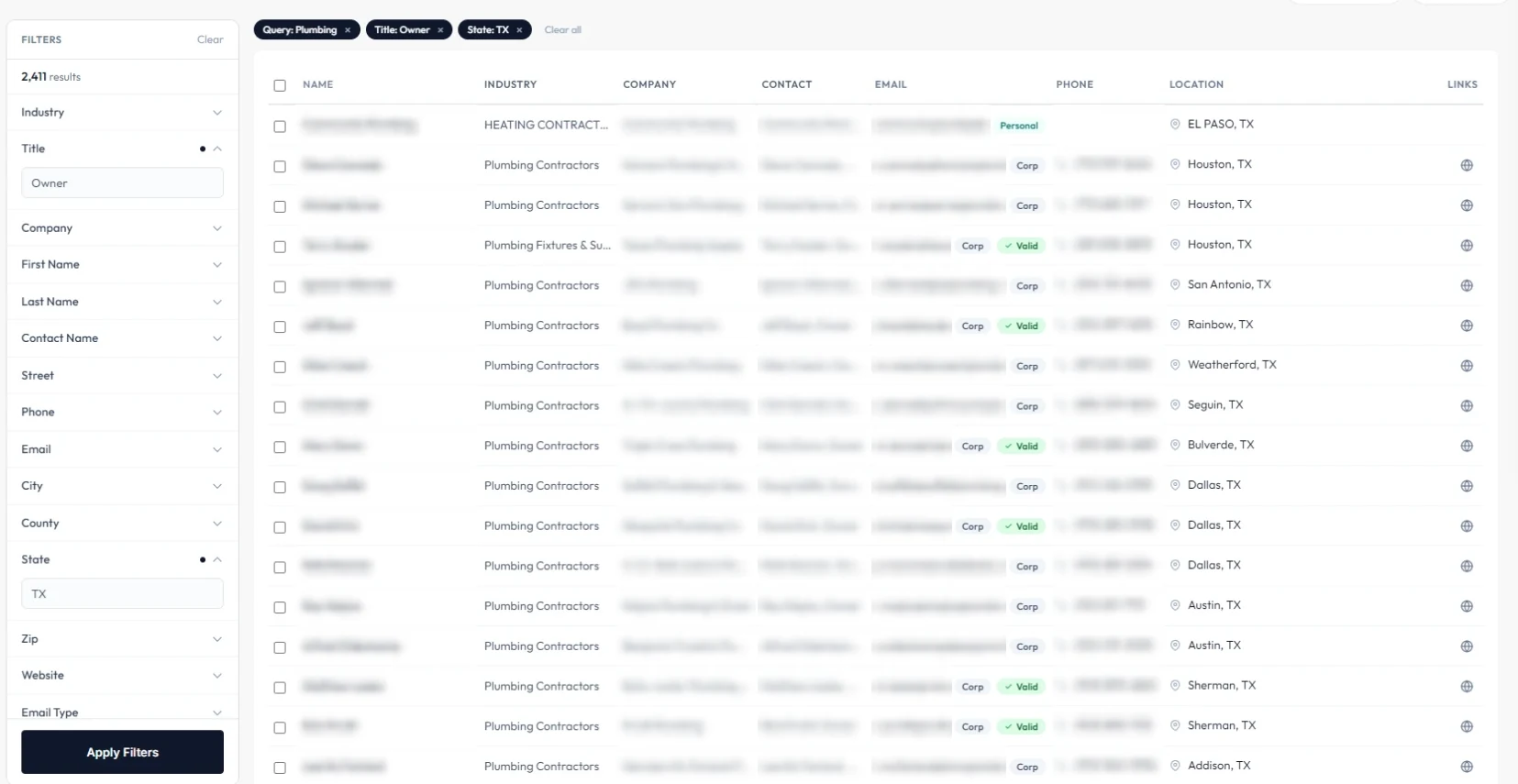1518x784 pixels.
Task: Remove the Title: Owner filter chip
Action: 440,30
